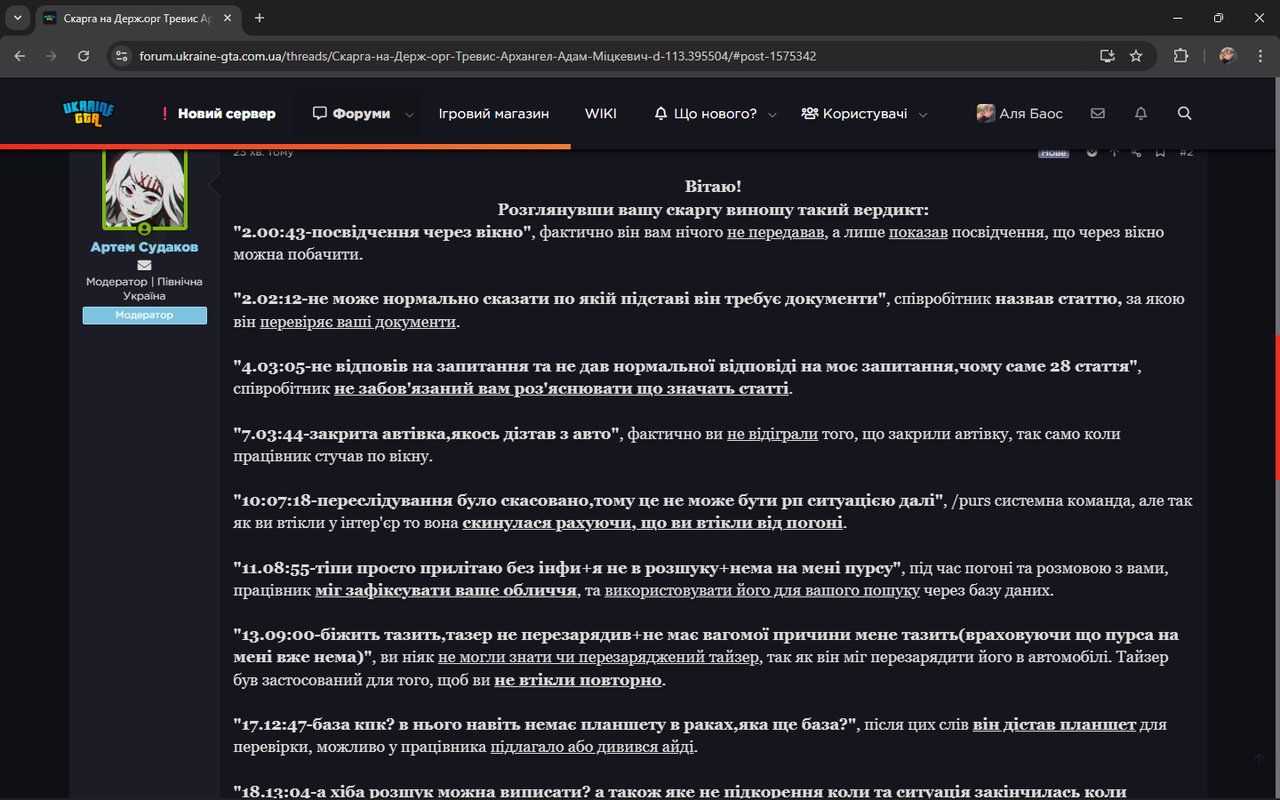Open the forum search icon
This screenshot has height=800, width=1280.
point(1185,114)
